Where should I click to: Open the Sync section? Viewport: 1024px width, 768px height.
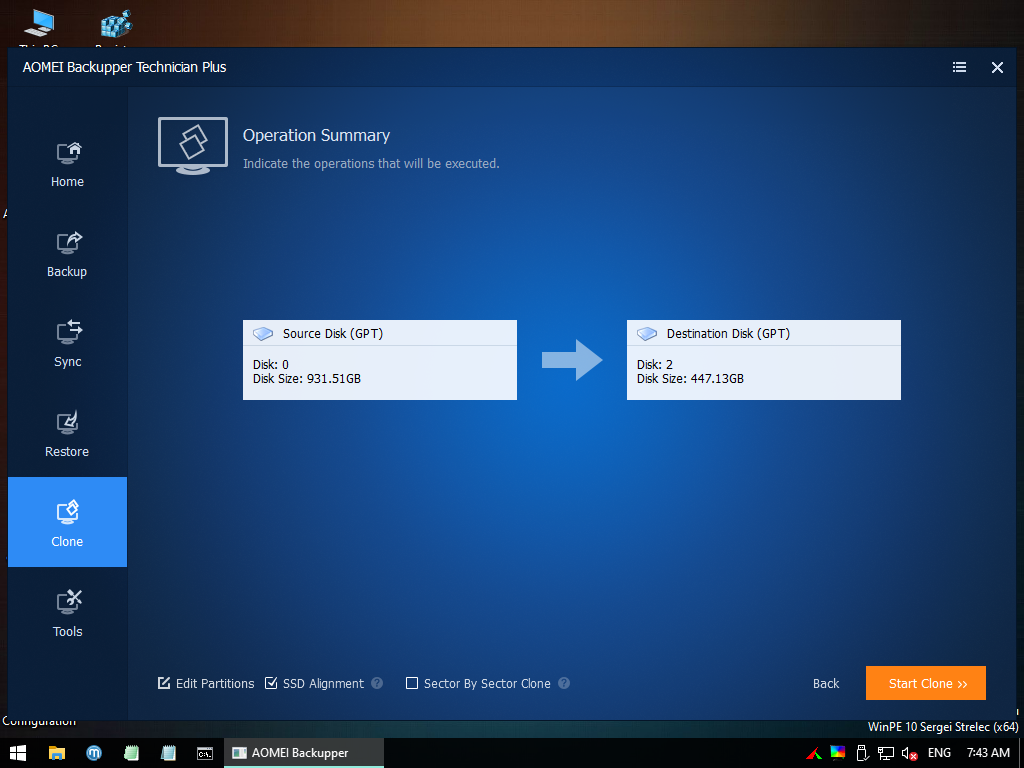click(67, 345)
